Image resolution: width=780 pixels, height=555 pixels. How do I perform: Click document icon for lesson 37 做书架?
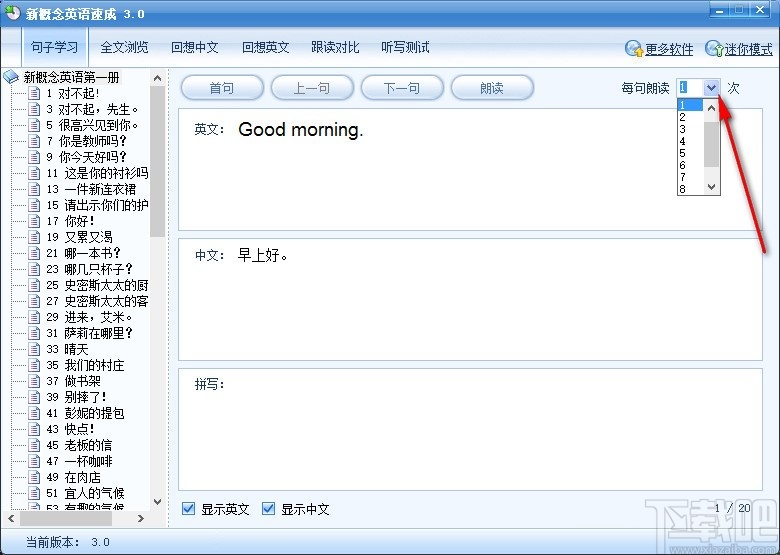tap(34, 380)
